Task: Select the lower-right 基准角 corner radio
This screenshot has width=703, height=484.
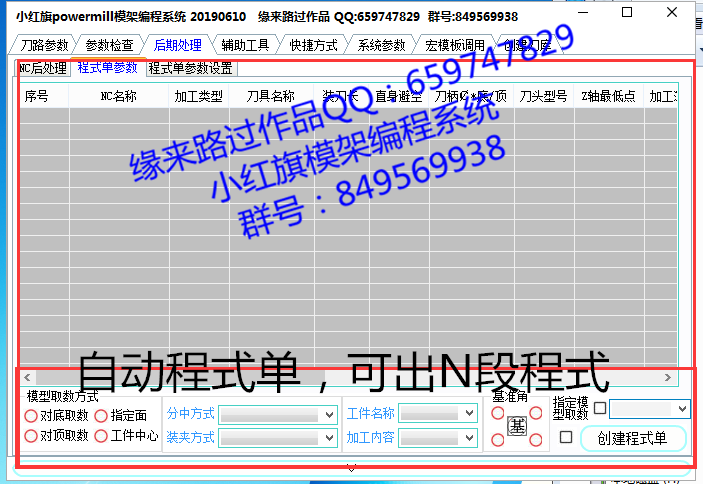Action: [x=536, y=440]
